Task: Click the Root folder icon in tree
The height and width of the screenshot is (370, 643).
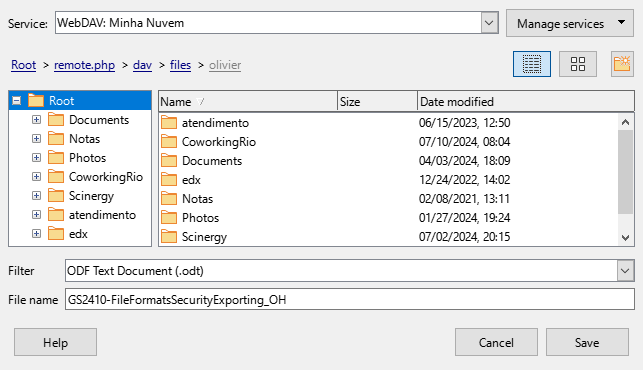Action: point(36,100)
